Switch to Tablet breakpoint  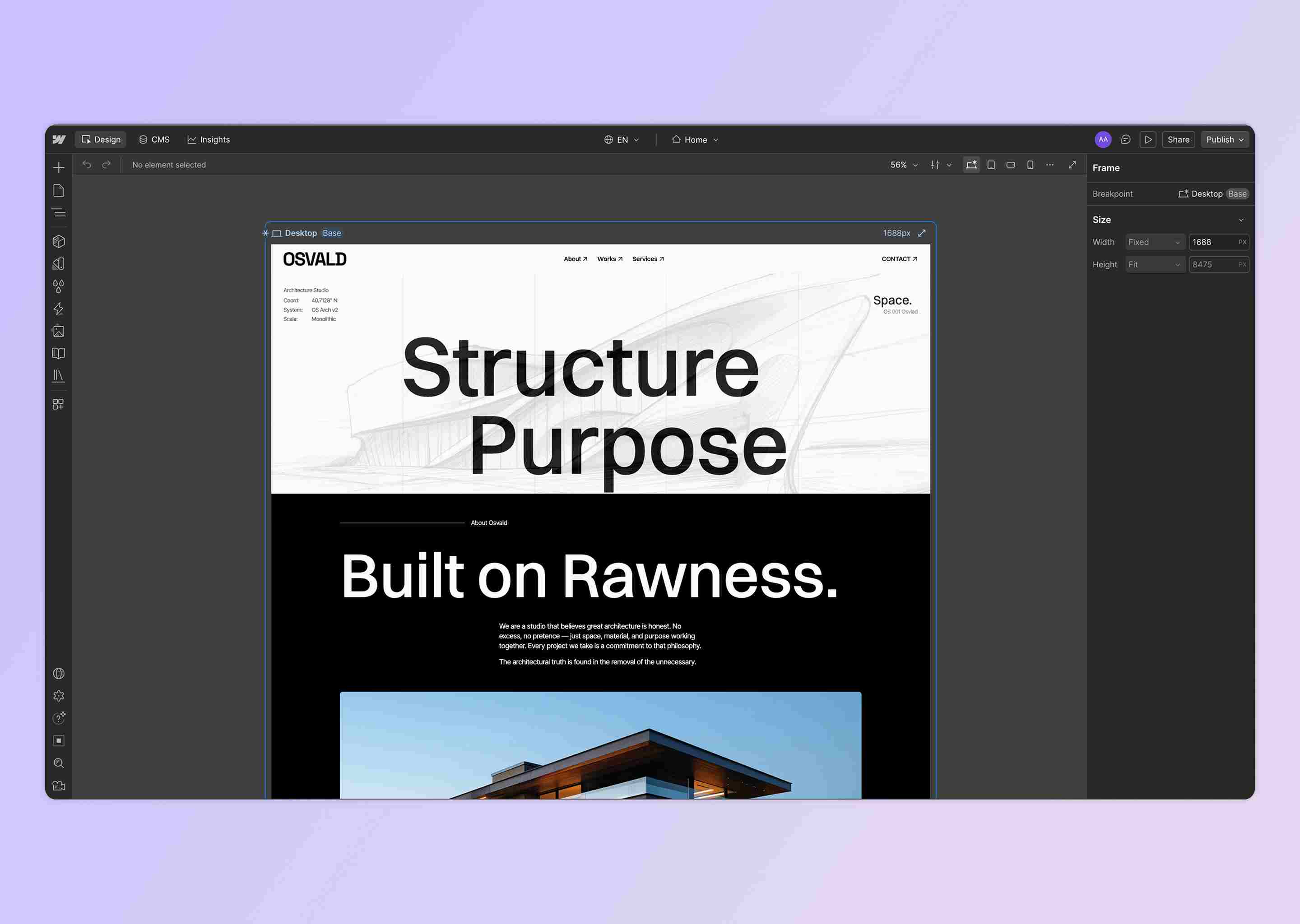tap(991, 164)
